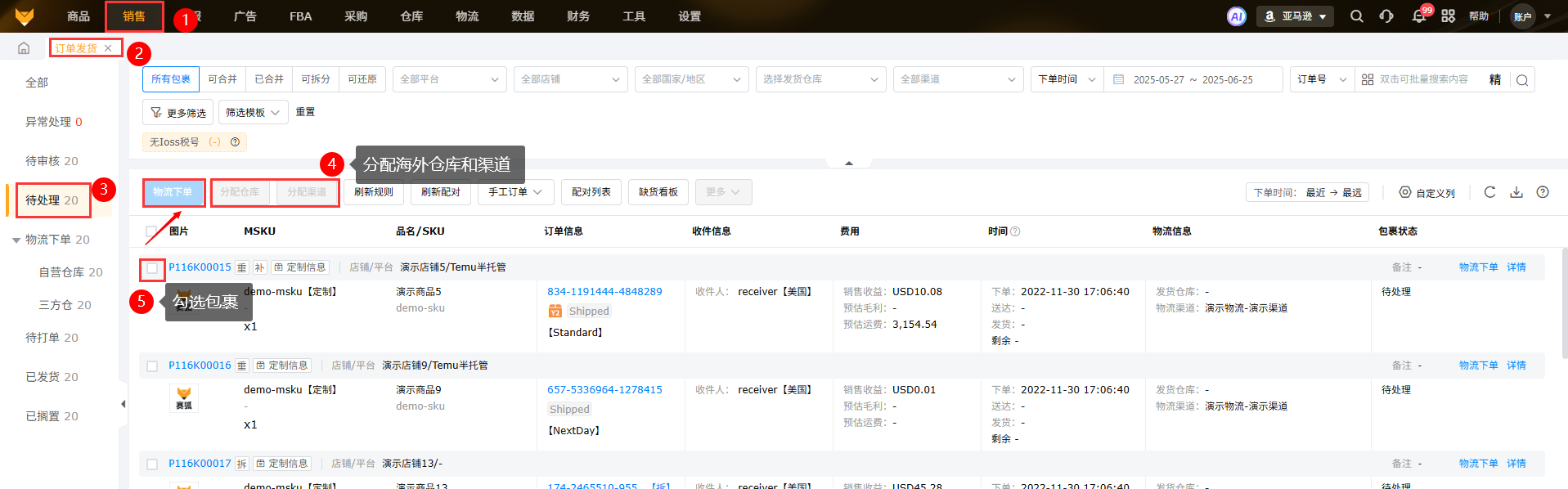Click the refresh icon above the table
The height and width of the screenshot is (489, 1568).
pyautogui.click(x=1489, y=192)
